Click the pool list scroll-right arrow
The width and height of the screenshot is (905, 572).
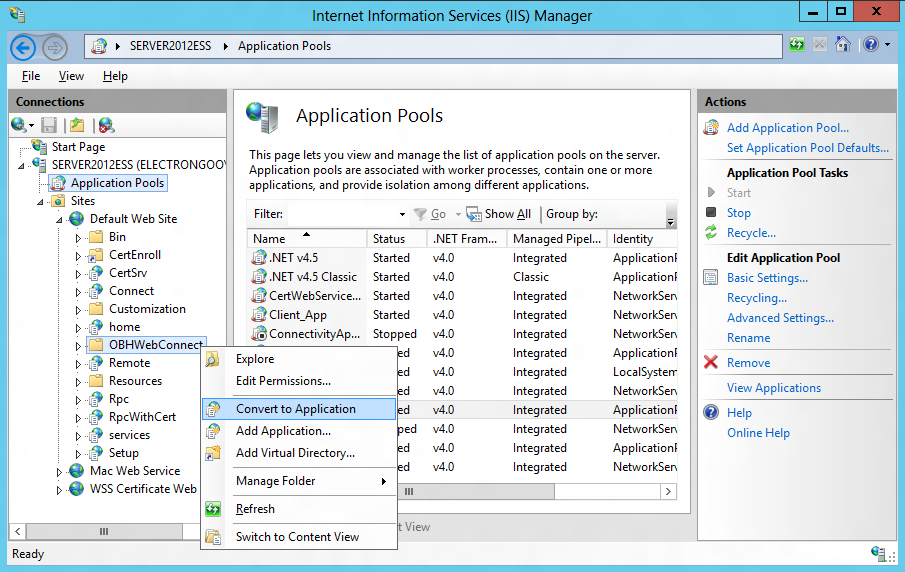coord(668,492)
